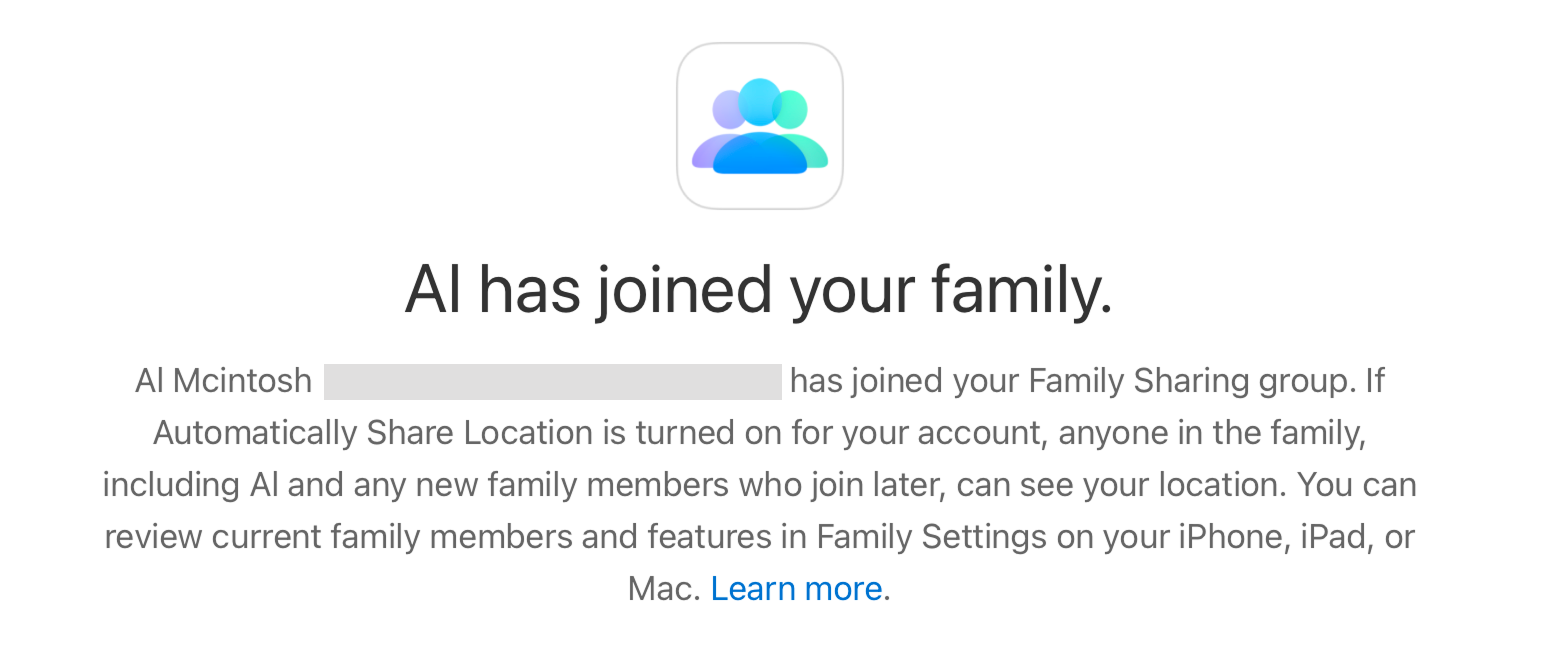Screen dimensions: 1546x650
Task: Click the gray redacted email bar
Action: pyautogui.click(x=552, y=382)
